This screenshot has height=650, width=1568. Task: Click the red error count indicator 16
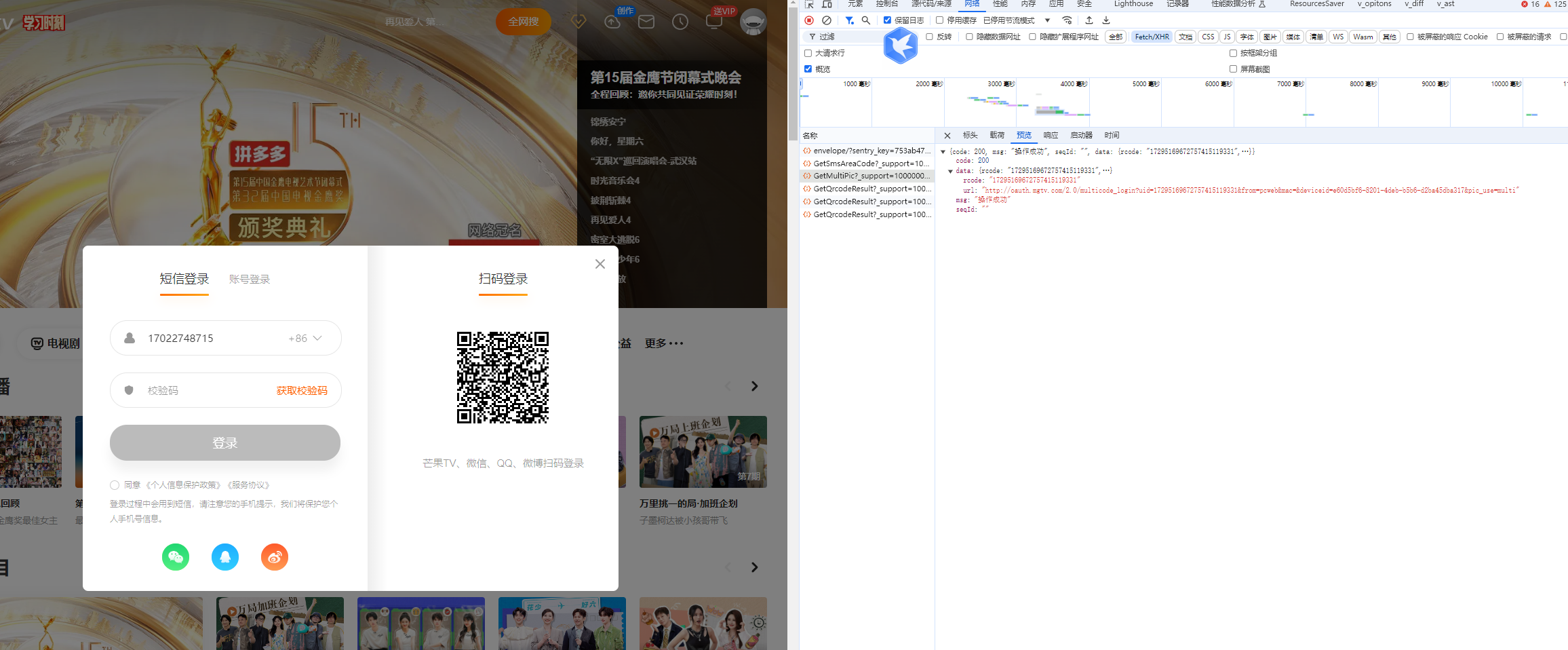[x=1530, y=4]
